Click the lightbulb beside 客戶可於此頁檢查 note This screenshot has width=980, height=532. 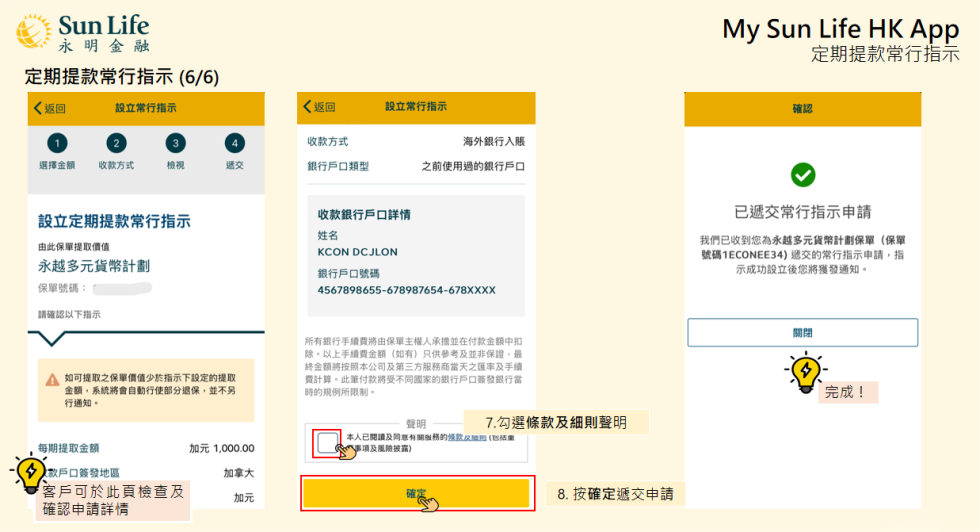tap(29, 471)
